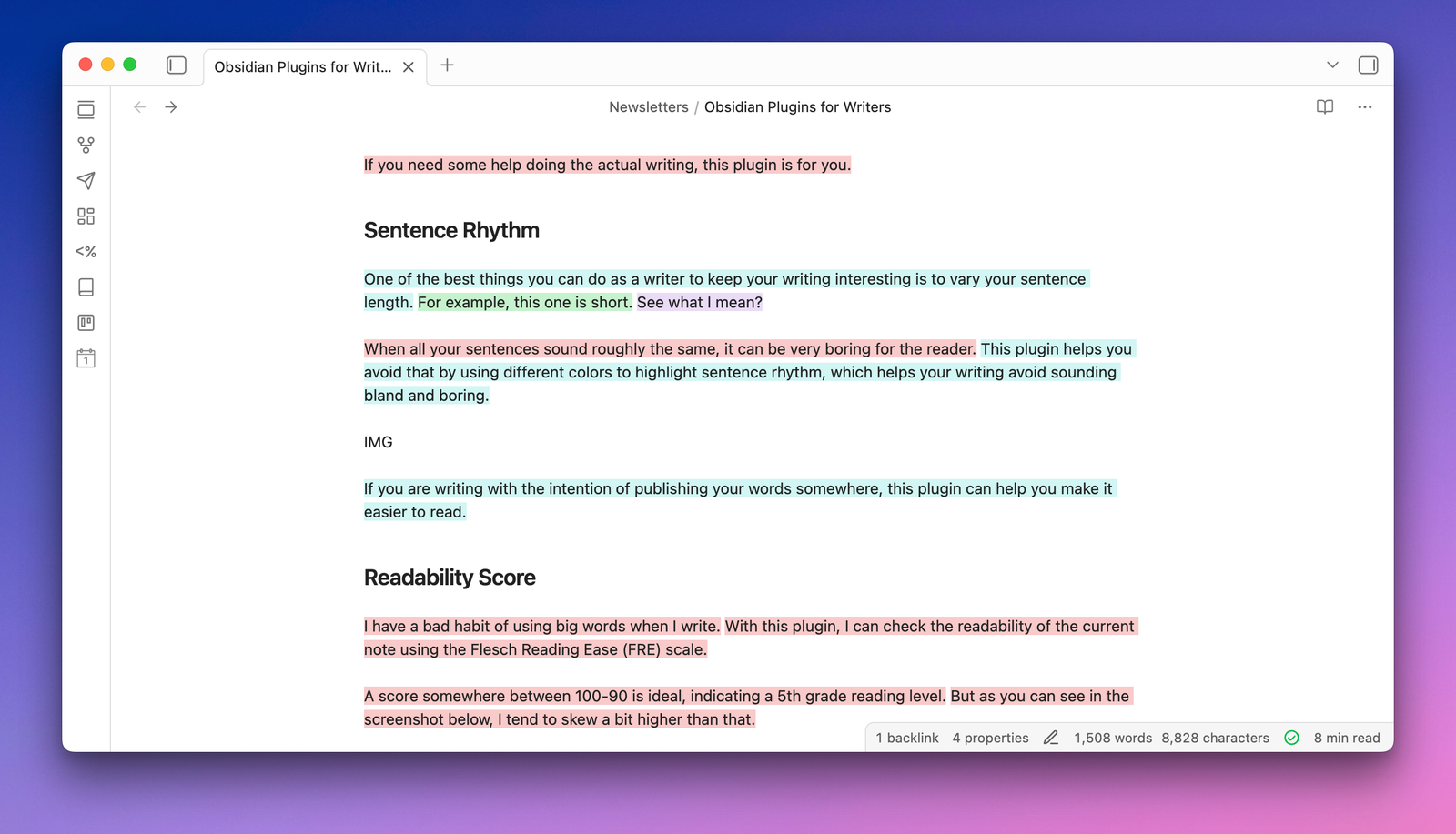Open the graph connections icon in the left ribbon
This screenshot has width=1456, height=834.
pyautogui.click(x=86, y=144)
